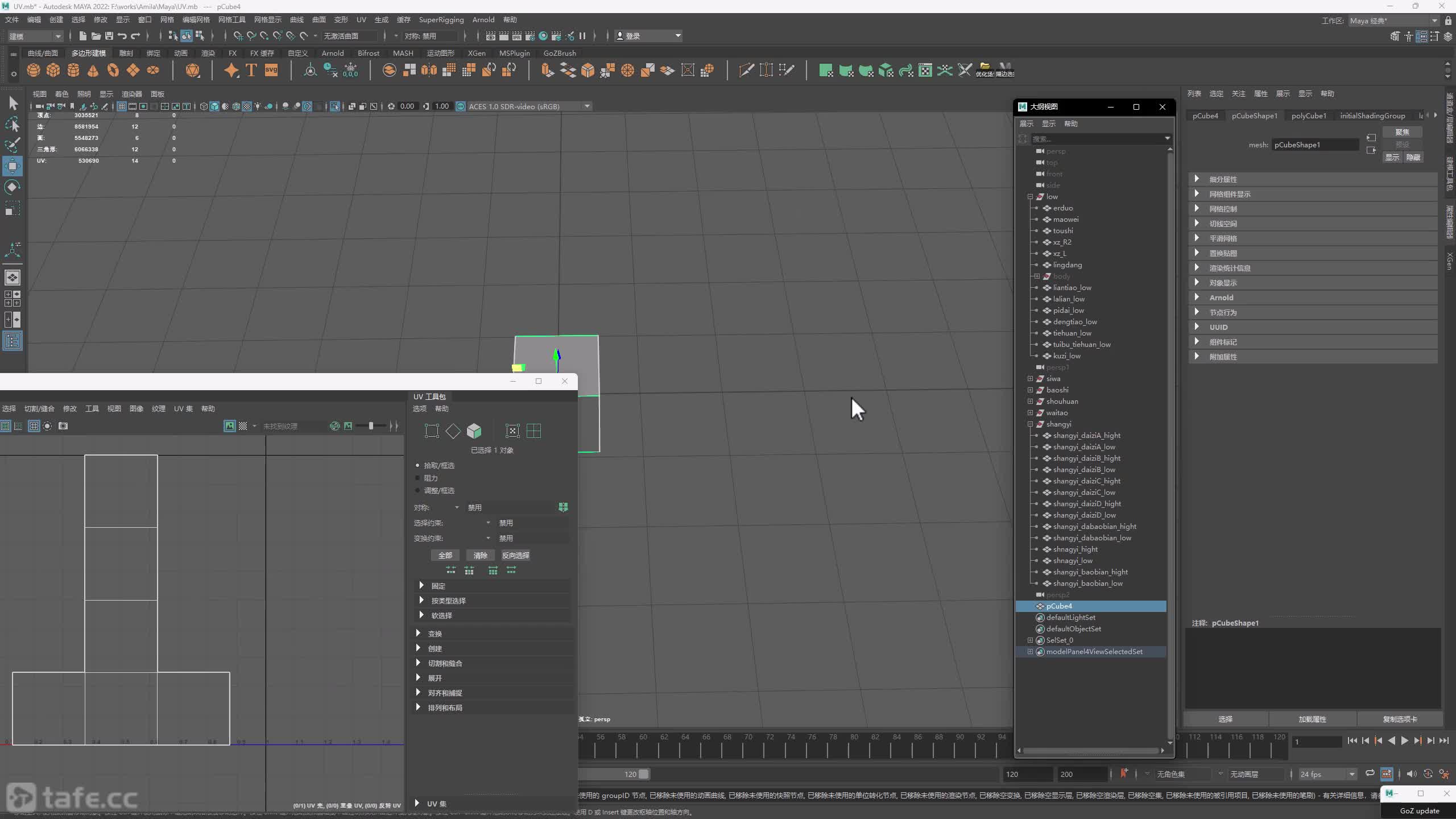Select the UV vertex selection icon in UV Toolkit
The height and width of the screenshot is (819, 1456).
(x=432, y=431)
